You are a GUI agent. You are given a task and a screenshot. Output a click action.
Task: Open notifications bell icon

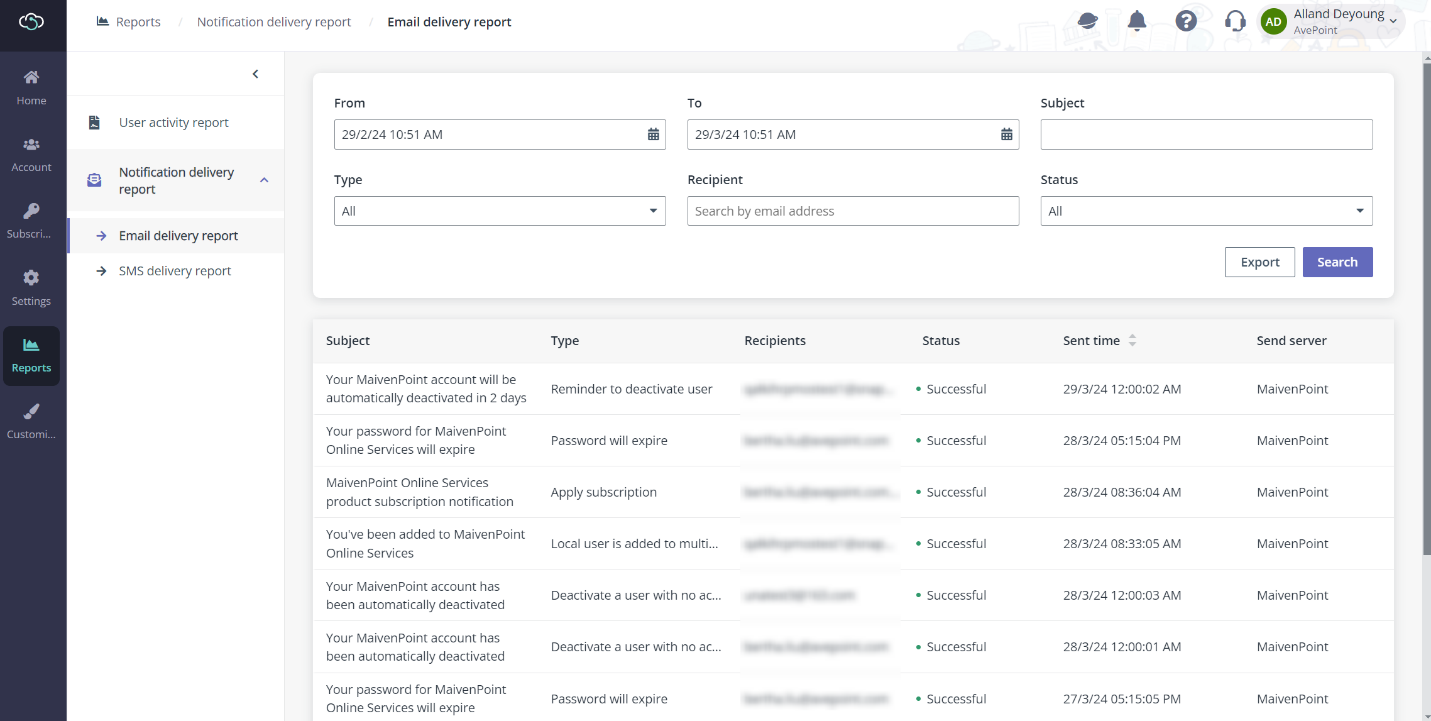pyautogui.click(x=1137, y=21)
